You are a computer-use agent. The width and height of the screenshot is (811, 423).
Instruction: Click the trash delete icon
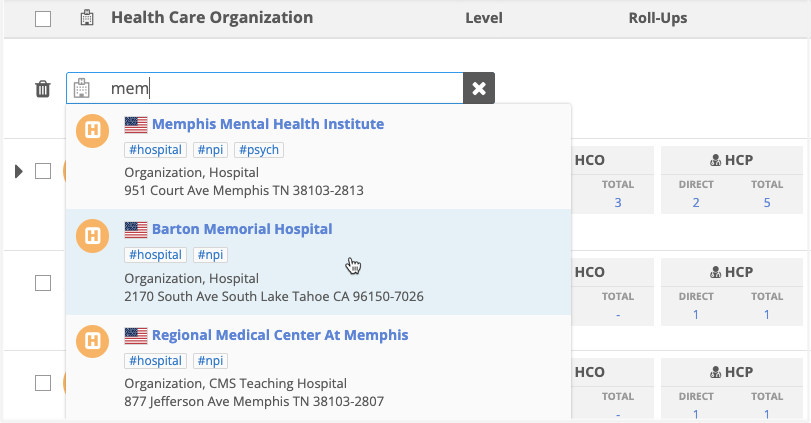pyautogui.click(x=43, y=89)
